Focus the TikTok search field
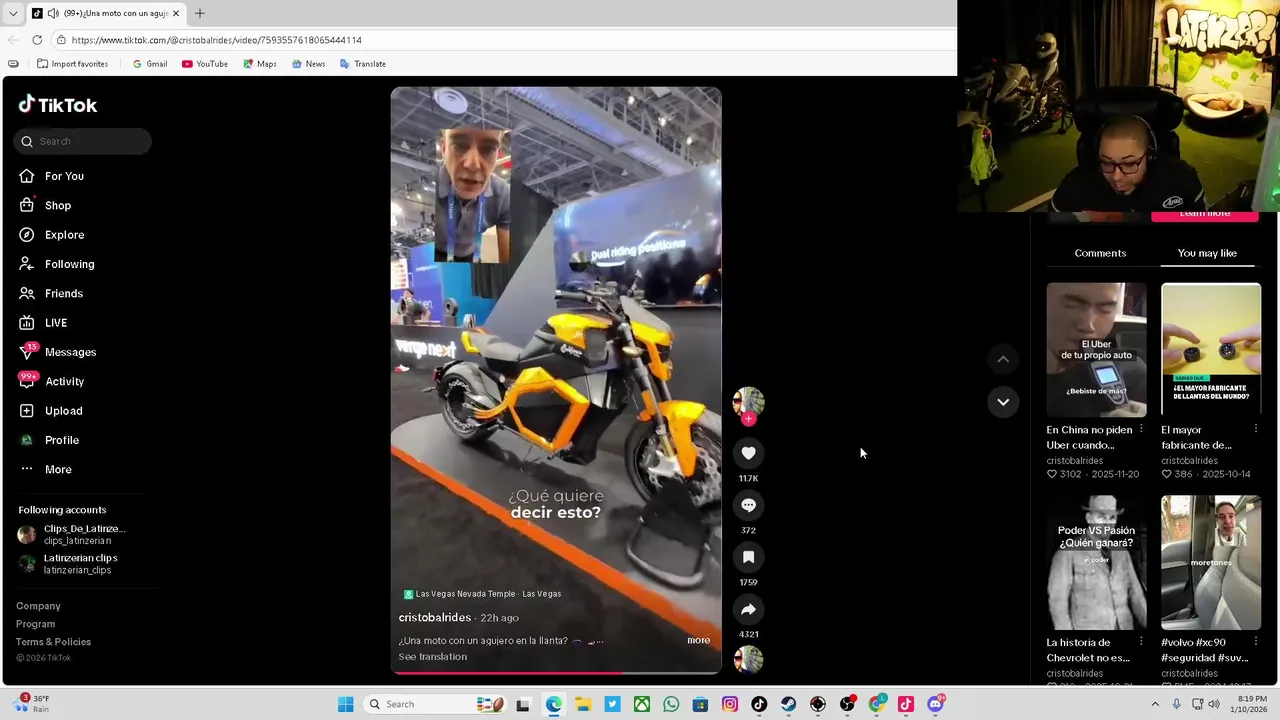 coord(84,141)
